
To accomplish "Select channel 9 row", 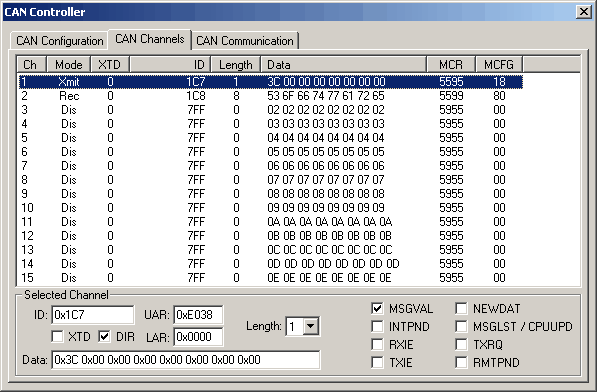I will [x=270, y=194].
